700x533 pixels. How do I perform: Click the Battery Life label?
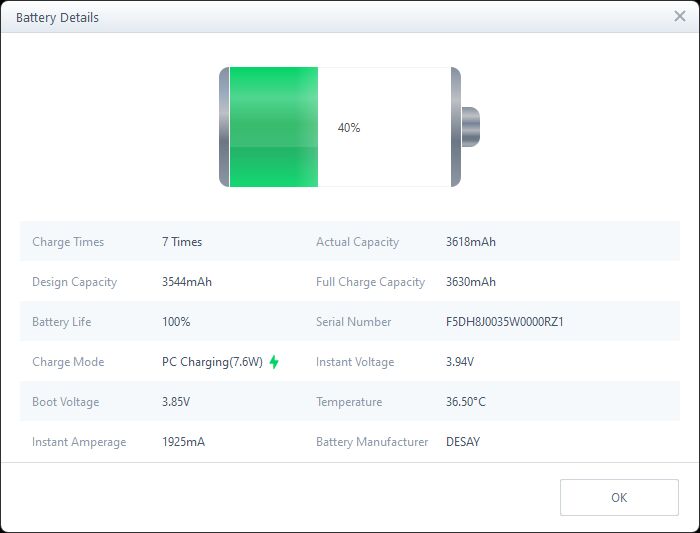[x=62, y=322]
